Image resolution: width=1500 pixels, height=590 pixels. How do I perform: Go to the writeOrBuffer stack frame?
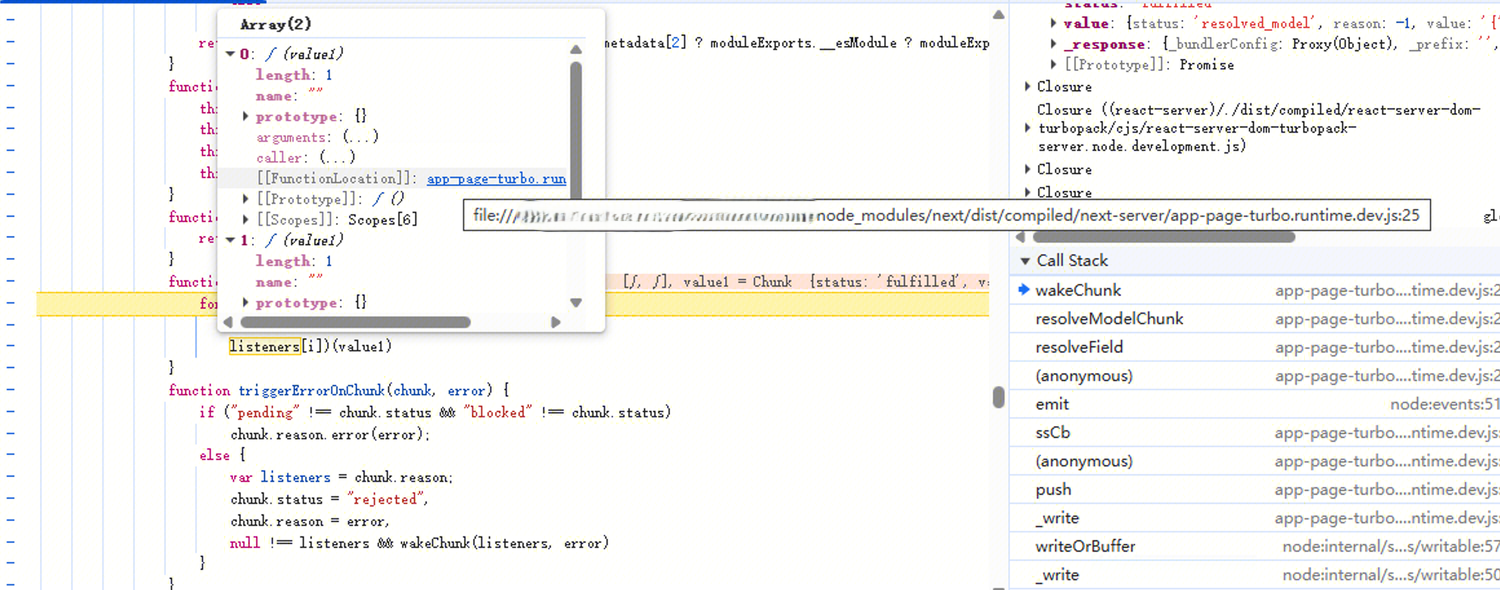pos(1085,546)
